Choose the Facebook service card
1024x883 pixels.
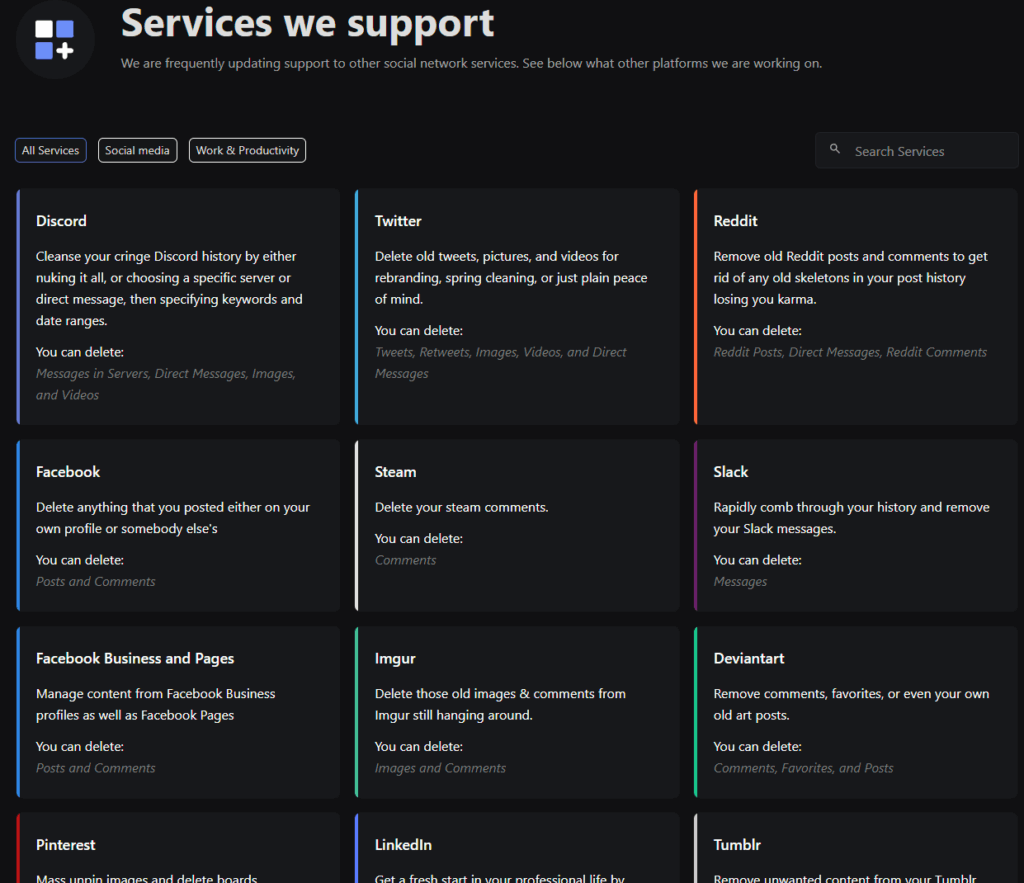(178, 525)
